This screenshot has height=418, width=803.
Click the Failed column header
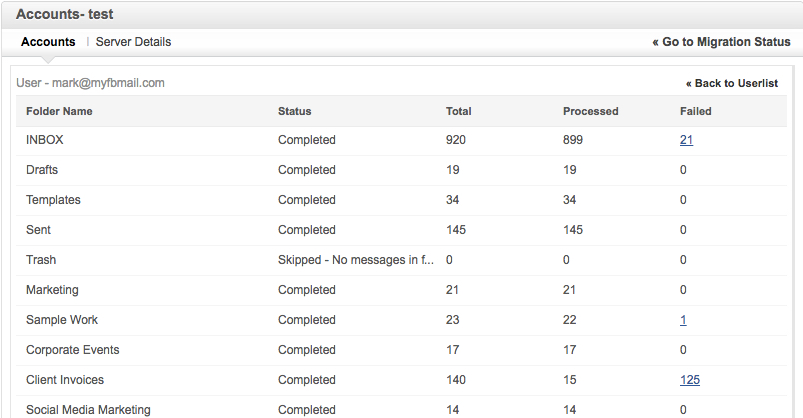coord(695,111)
